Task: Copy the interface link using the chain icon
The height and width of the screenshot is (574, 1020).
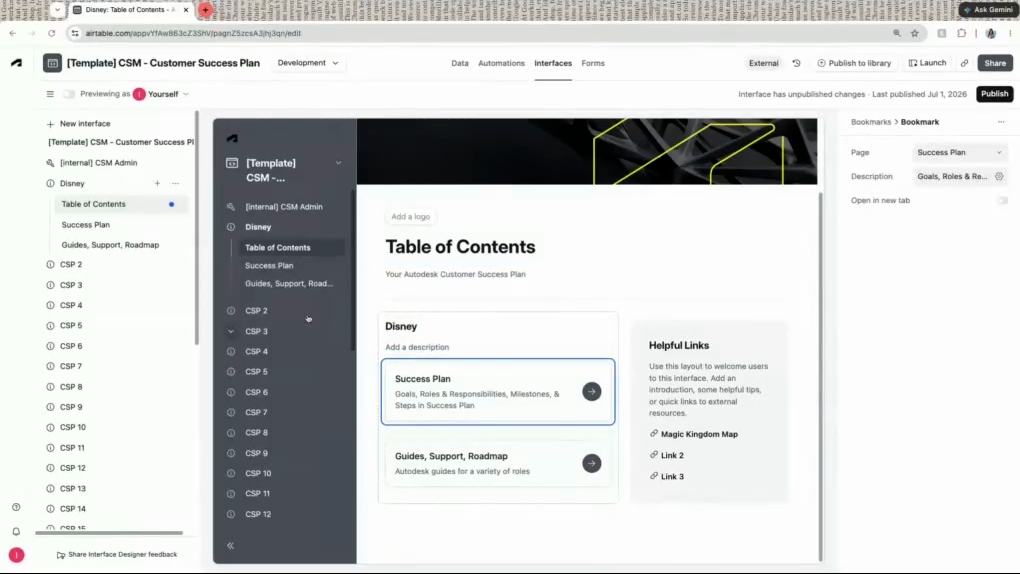Action: 964,63
